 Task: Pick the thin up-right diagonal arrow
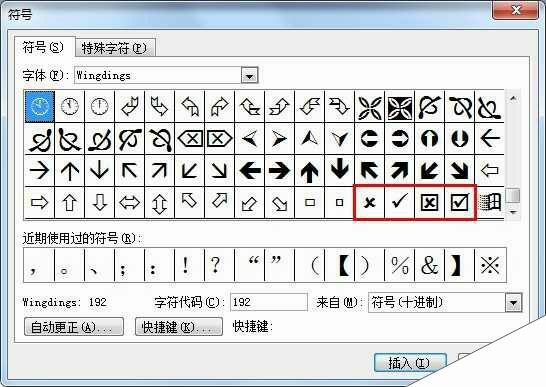(159, 171)
